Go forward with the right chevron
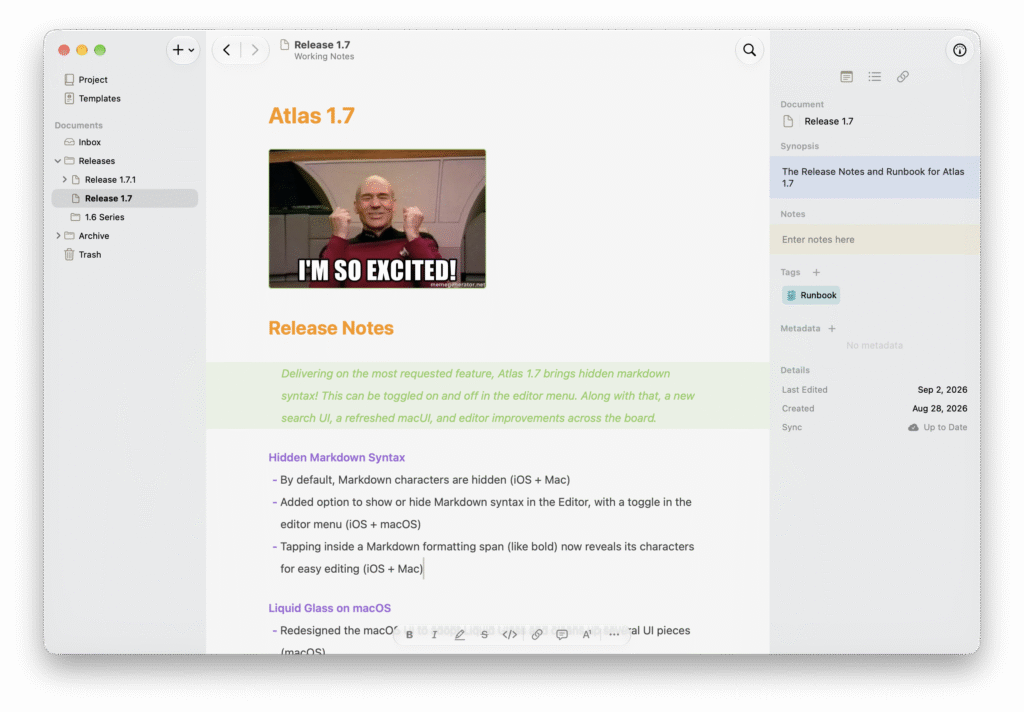This screenshot has height=712, width=1024. pos(255,50)
